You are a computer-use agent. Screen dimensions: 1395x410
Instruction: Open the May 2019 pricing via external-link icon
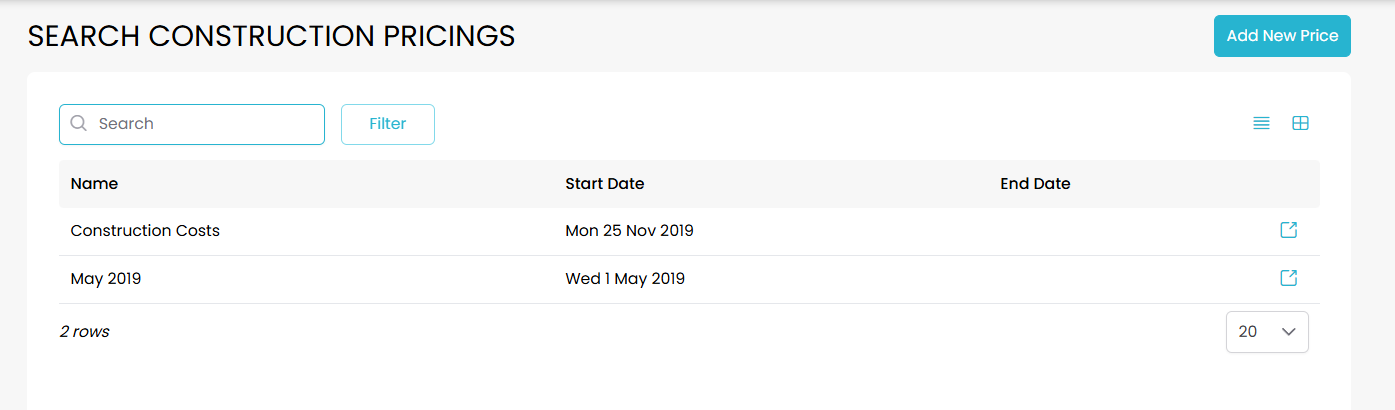click(x=1289, y=278)
